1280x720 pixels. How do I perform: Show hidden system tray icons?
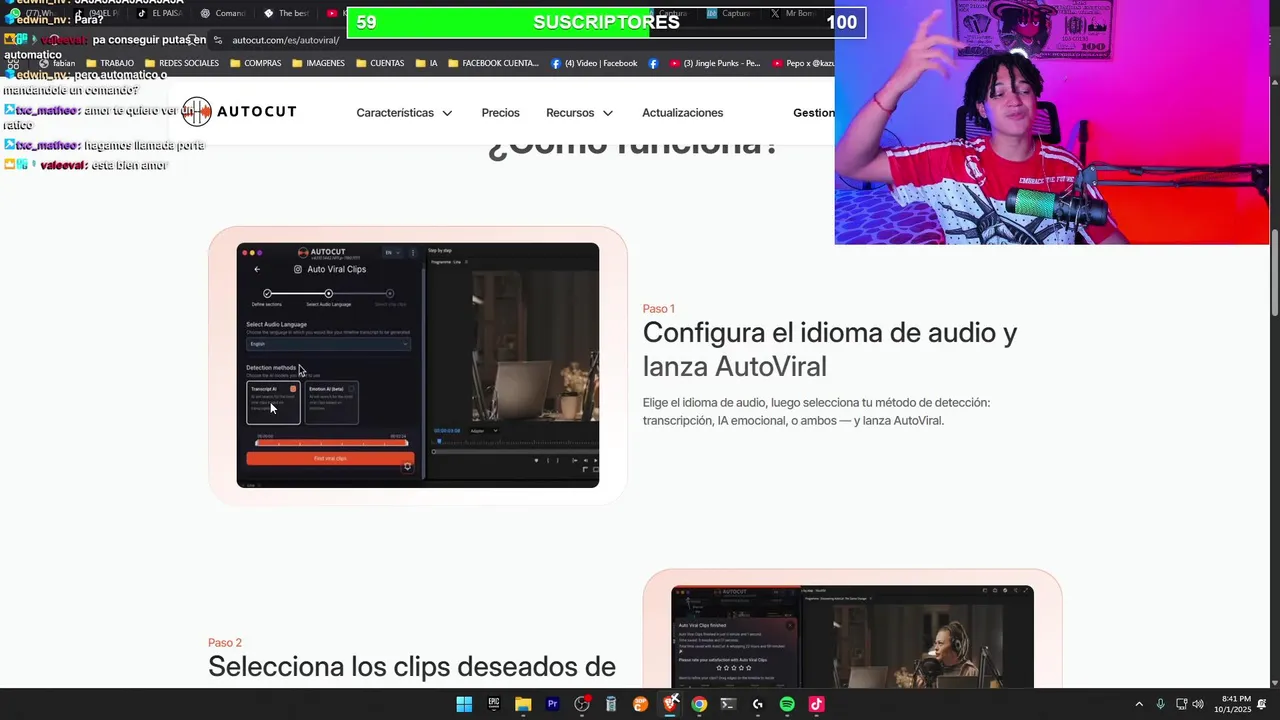1138,704
